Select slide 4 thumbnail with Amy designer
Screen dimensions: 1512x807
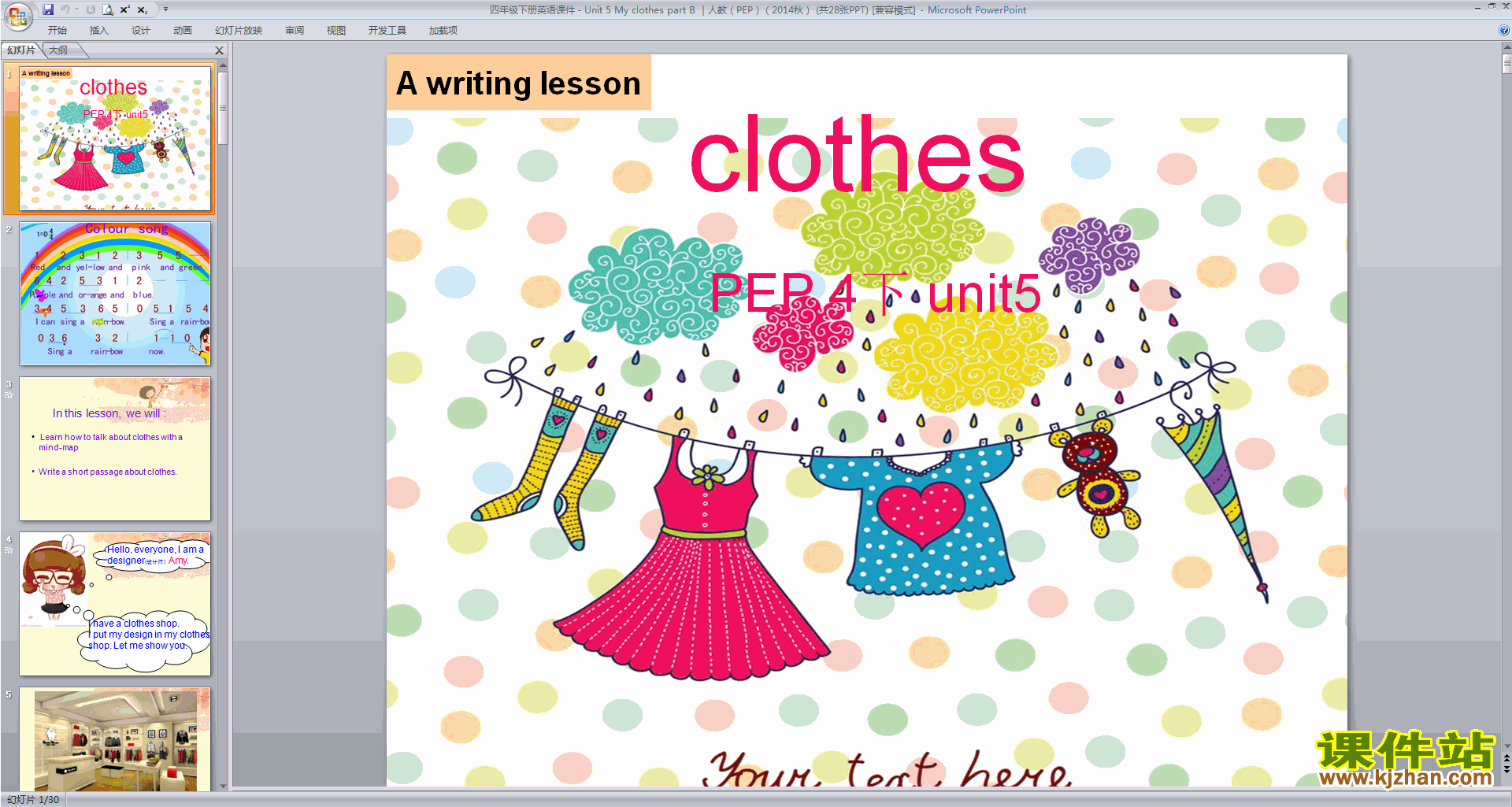(115, 604)
